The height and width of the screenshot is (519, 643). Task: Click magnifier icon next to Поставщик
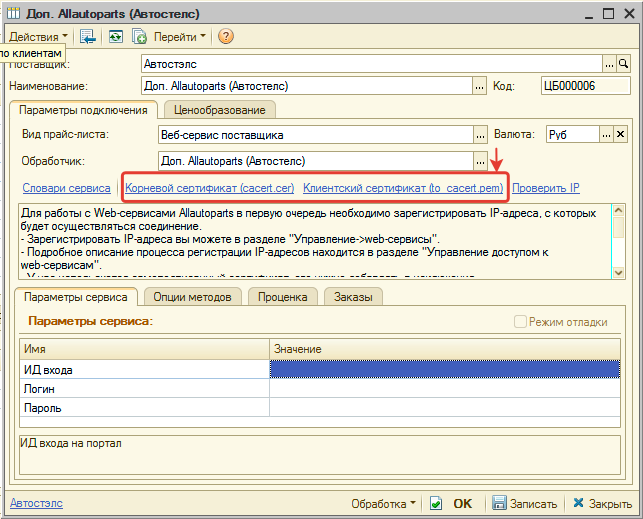(x=623, y=64)
